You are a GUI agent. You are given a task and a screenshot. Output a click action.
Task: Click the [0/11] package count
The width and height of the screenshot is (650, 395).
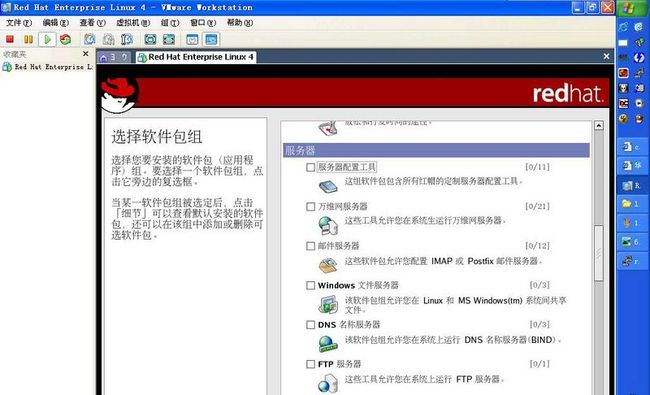(537, 167)
